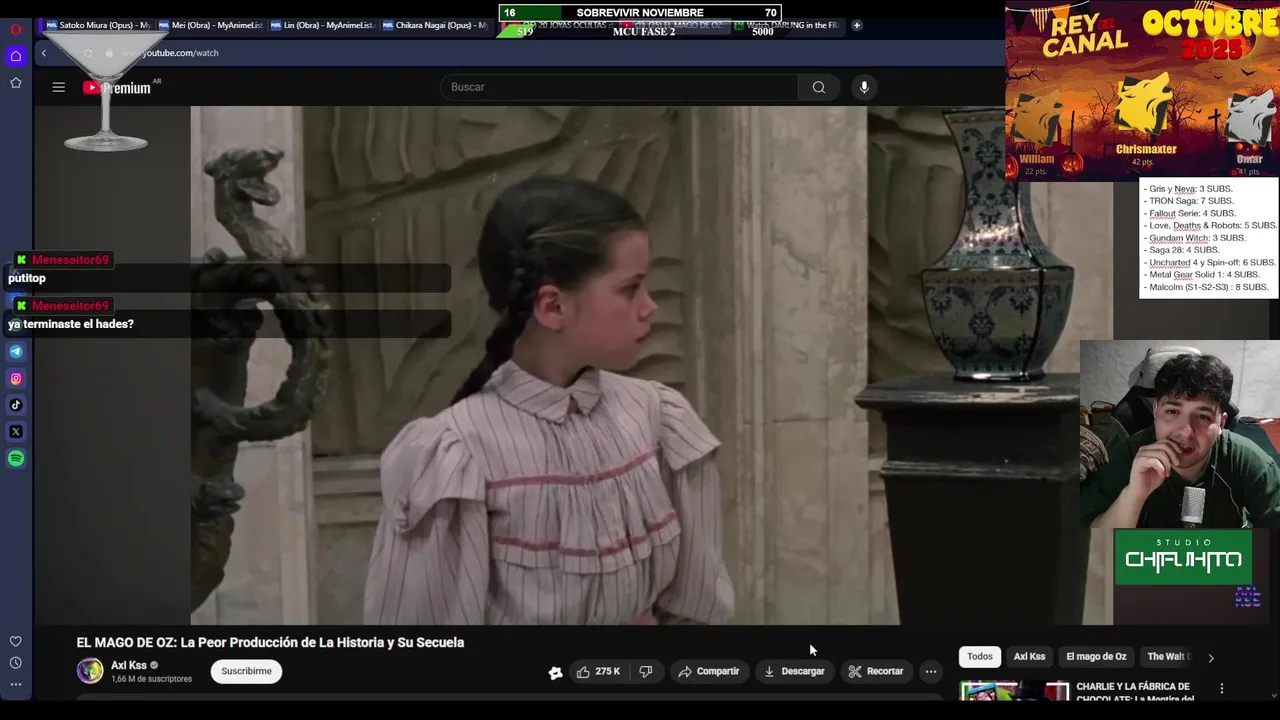Viewport: 1280px width, 720px height.
Task: Select the Todos filter chip
Action: click(x=980, y=657)
